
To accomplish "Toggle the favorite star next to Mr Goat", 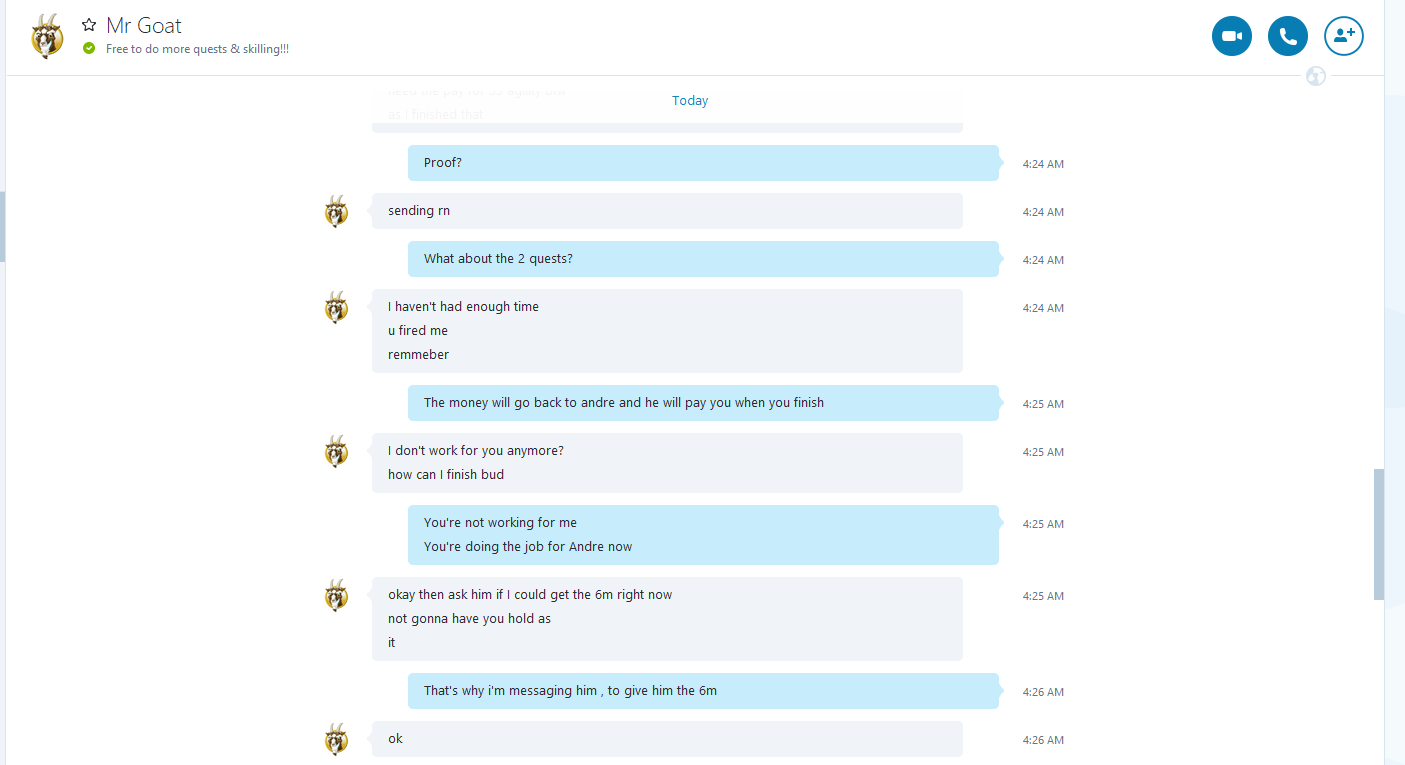I will 89,25.
